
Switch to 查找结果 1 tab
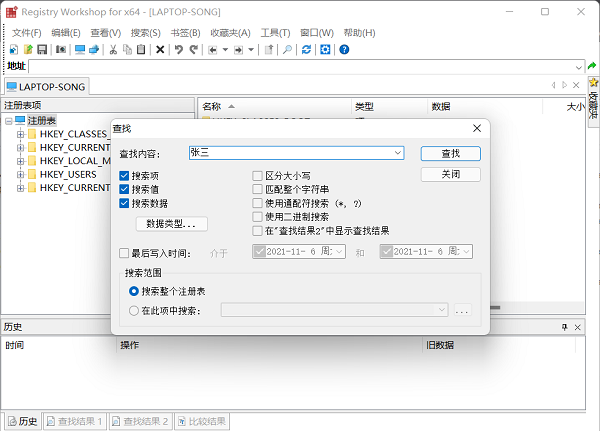click(x=75, y=421)
